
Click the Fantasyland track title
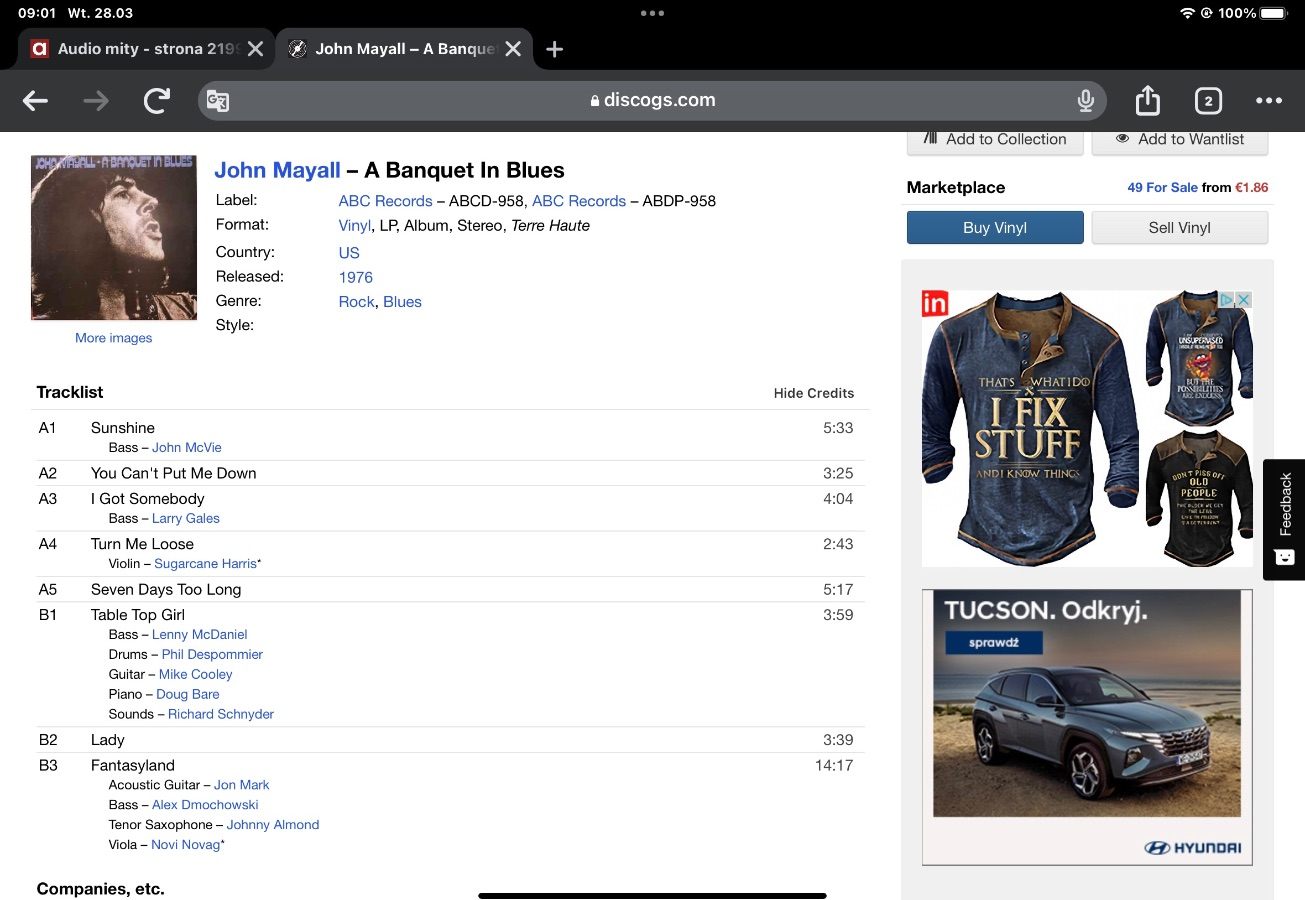tap(133, 767)
